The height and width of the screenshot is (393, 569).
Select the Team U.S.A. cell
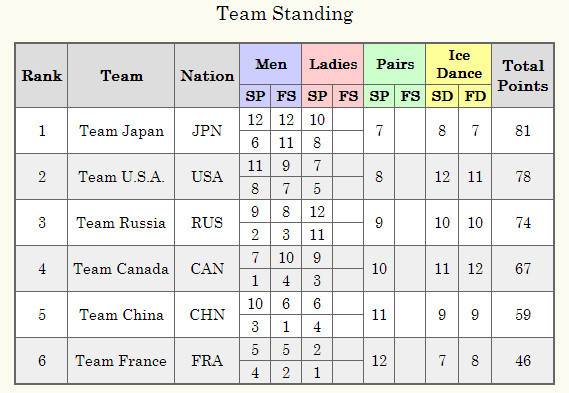121,177
